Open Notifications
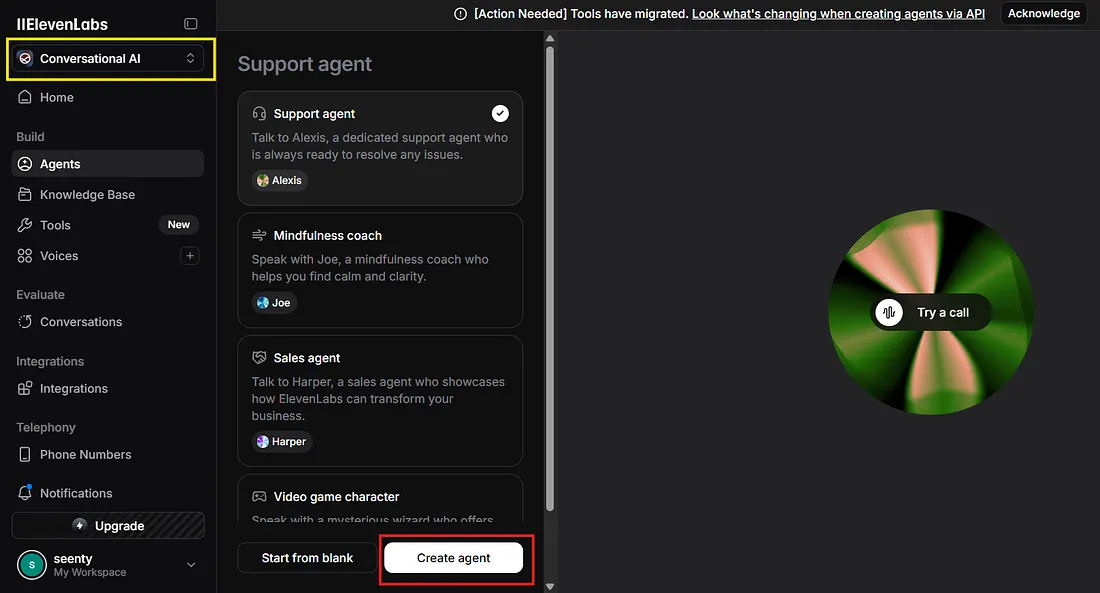 tap(108, 493)
